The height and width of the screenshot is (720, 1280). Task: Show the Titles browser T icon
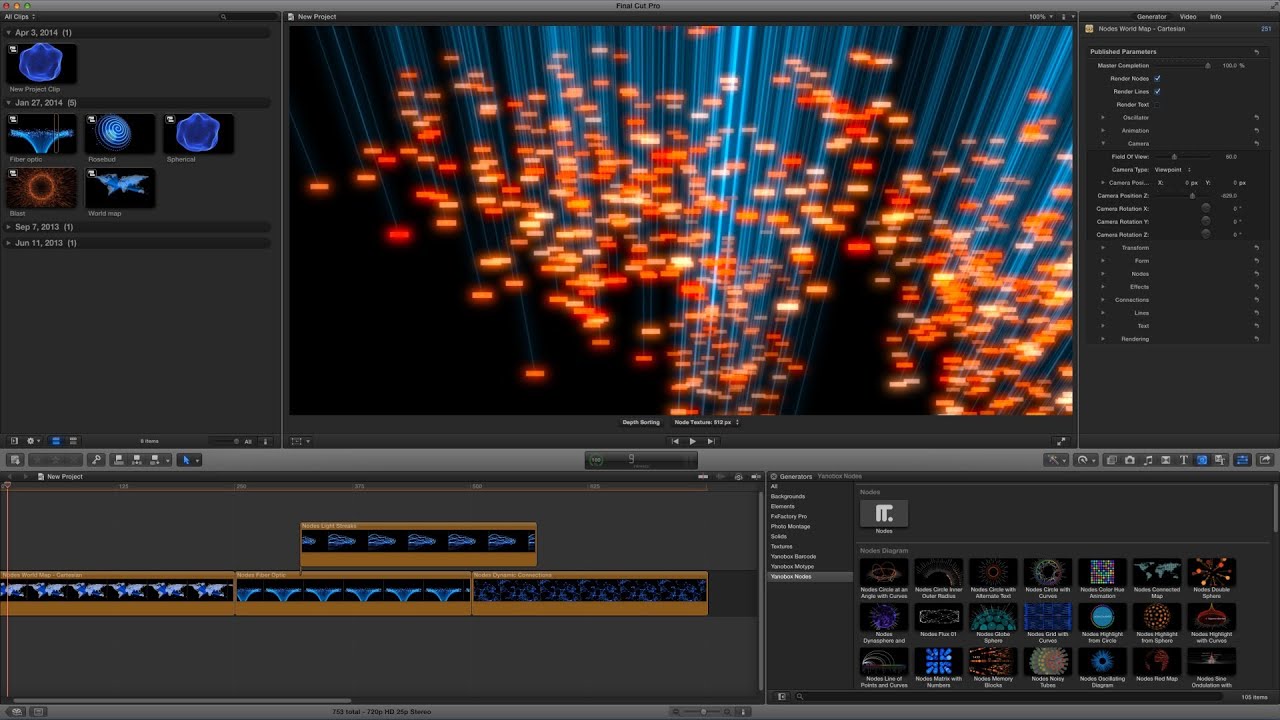click(1183, 460)
